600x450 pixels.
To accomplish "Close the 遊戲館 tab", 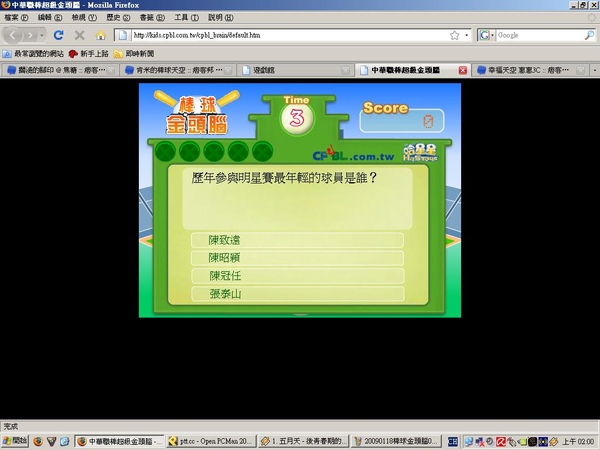I will tap(345, 70).
